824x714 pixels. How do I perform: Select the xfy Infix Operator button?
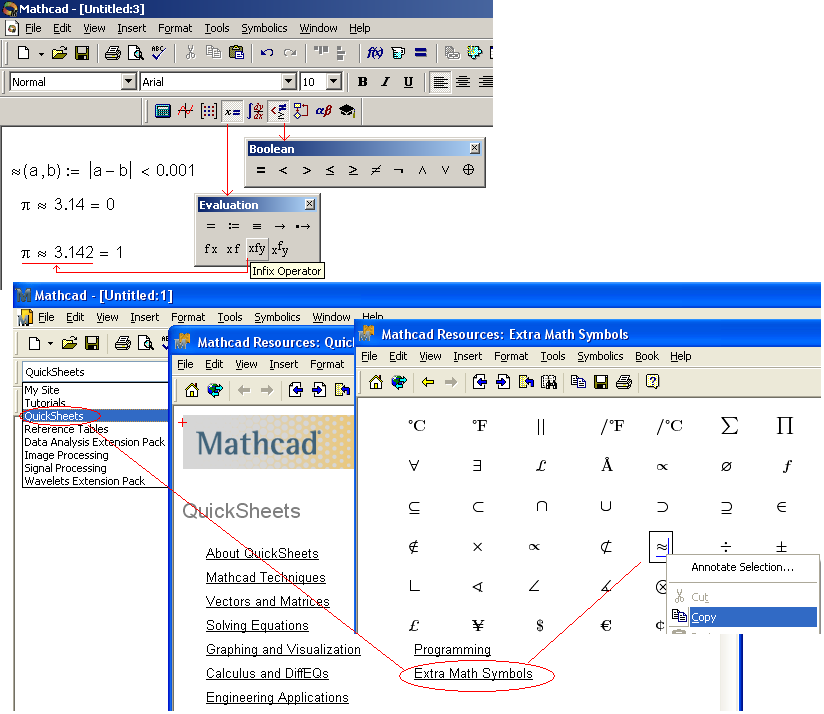pyautogui.click(x=257, y=249)
